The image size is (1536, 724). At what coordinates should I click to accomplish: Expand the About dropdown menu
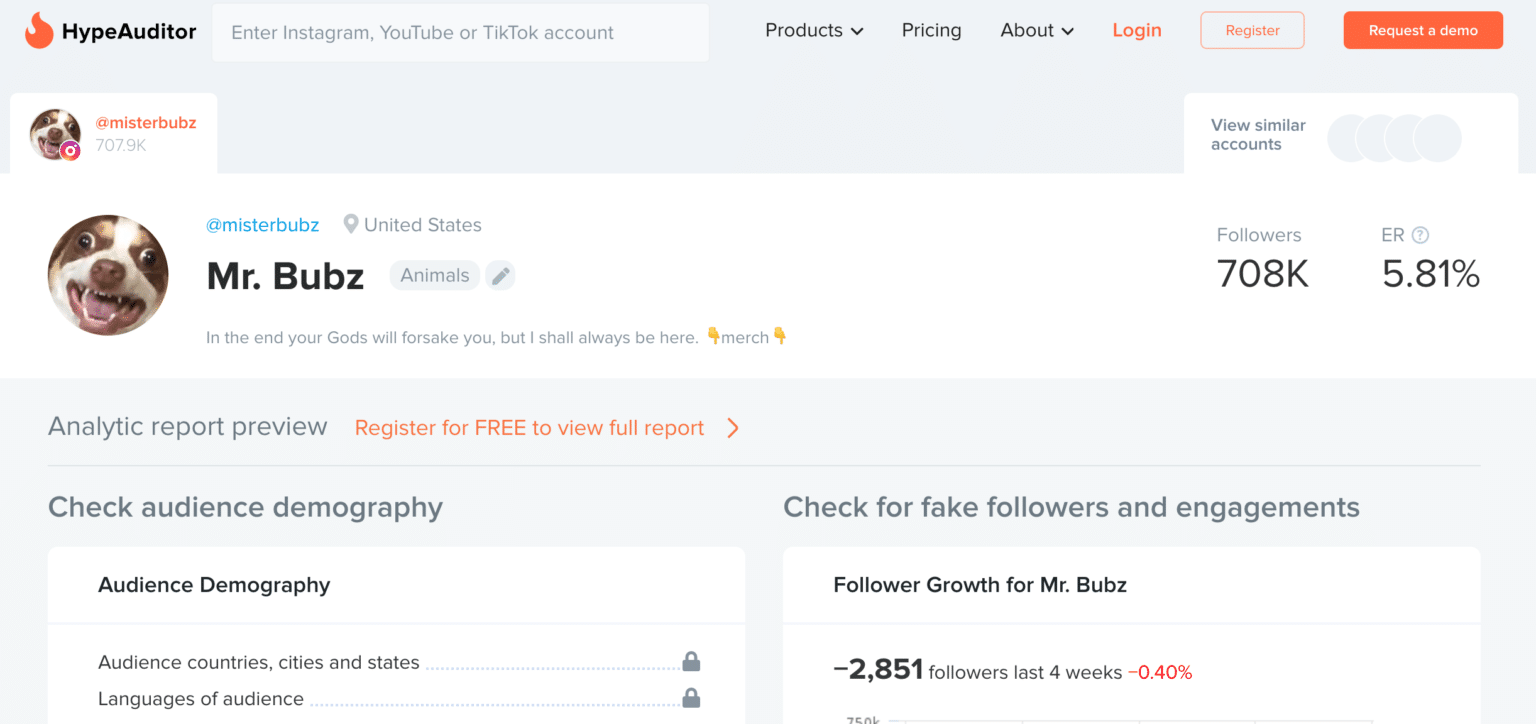point(1037,31)
